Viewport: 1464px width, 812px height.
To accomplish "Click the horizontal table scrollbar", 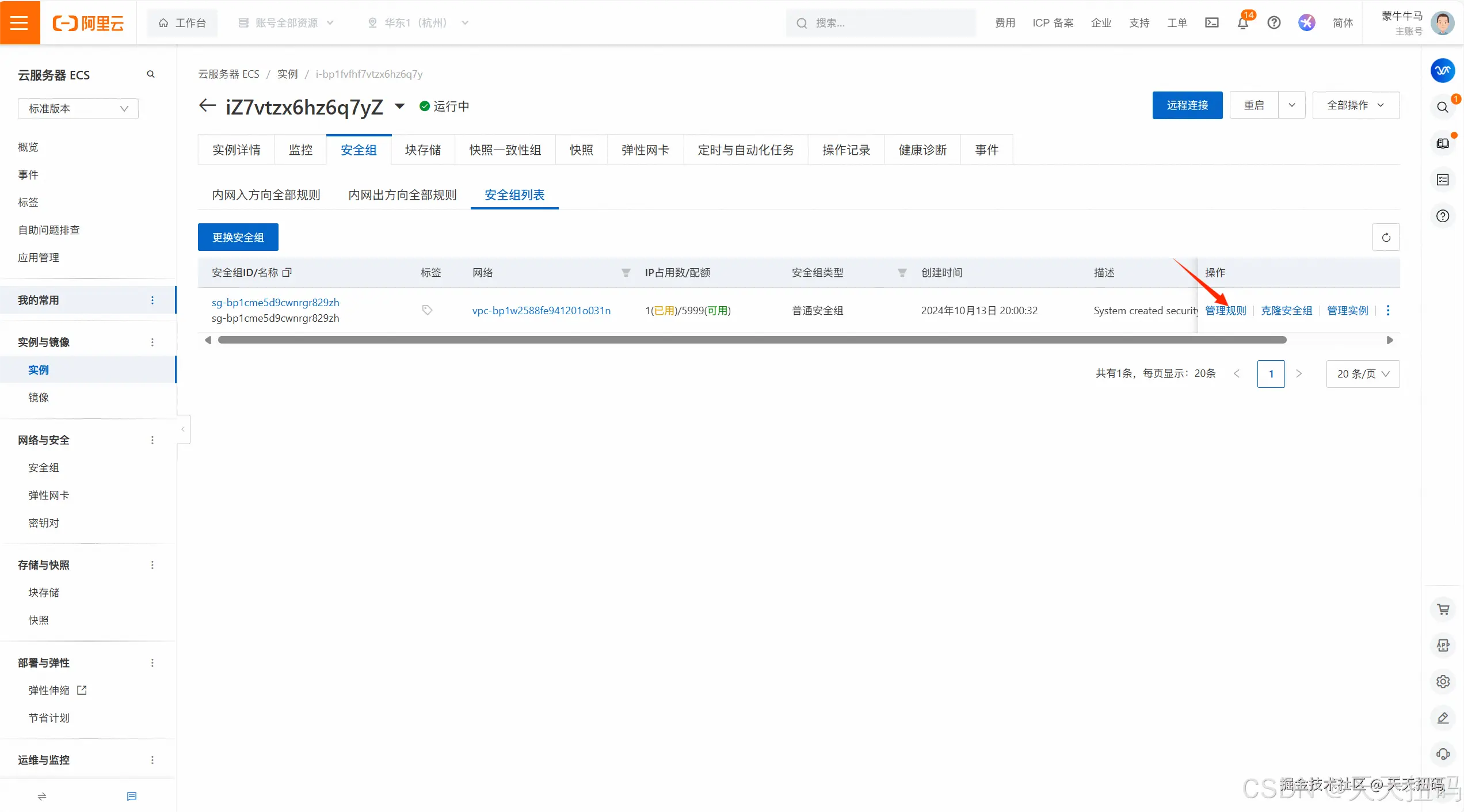I will pyautogui.click(x=752, y=340).
